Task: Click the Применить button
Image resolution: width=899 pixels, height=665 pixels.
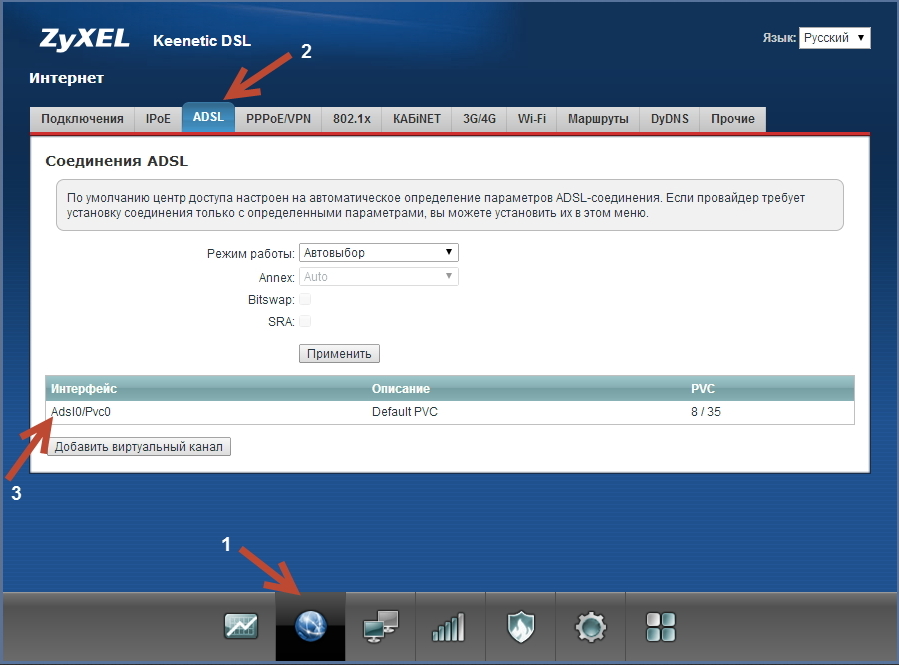Action: tap(339, 353)
